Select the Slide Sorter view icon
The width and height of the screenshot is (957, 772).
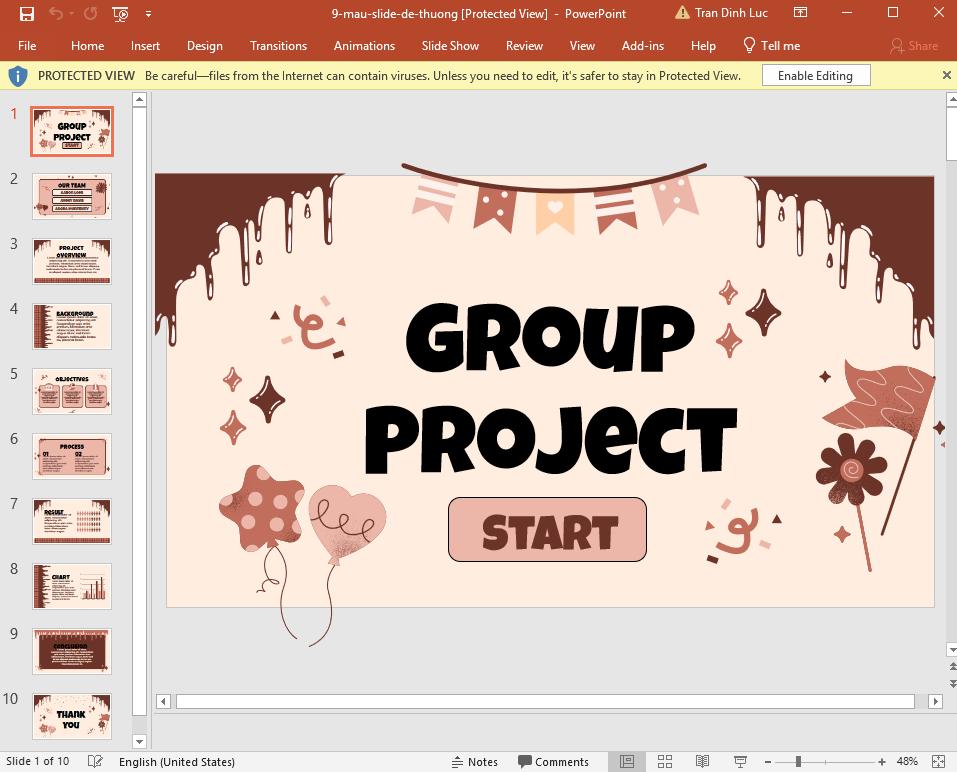665,761
